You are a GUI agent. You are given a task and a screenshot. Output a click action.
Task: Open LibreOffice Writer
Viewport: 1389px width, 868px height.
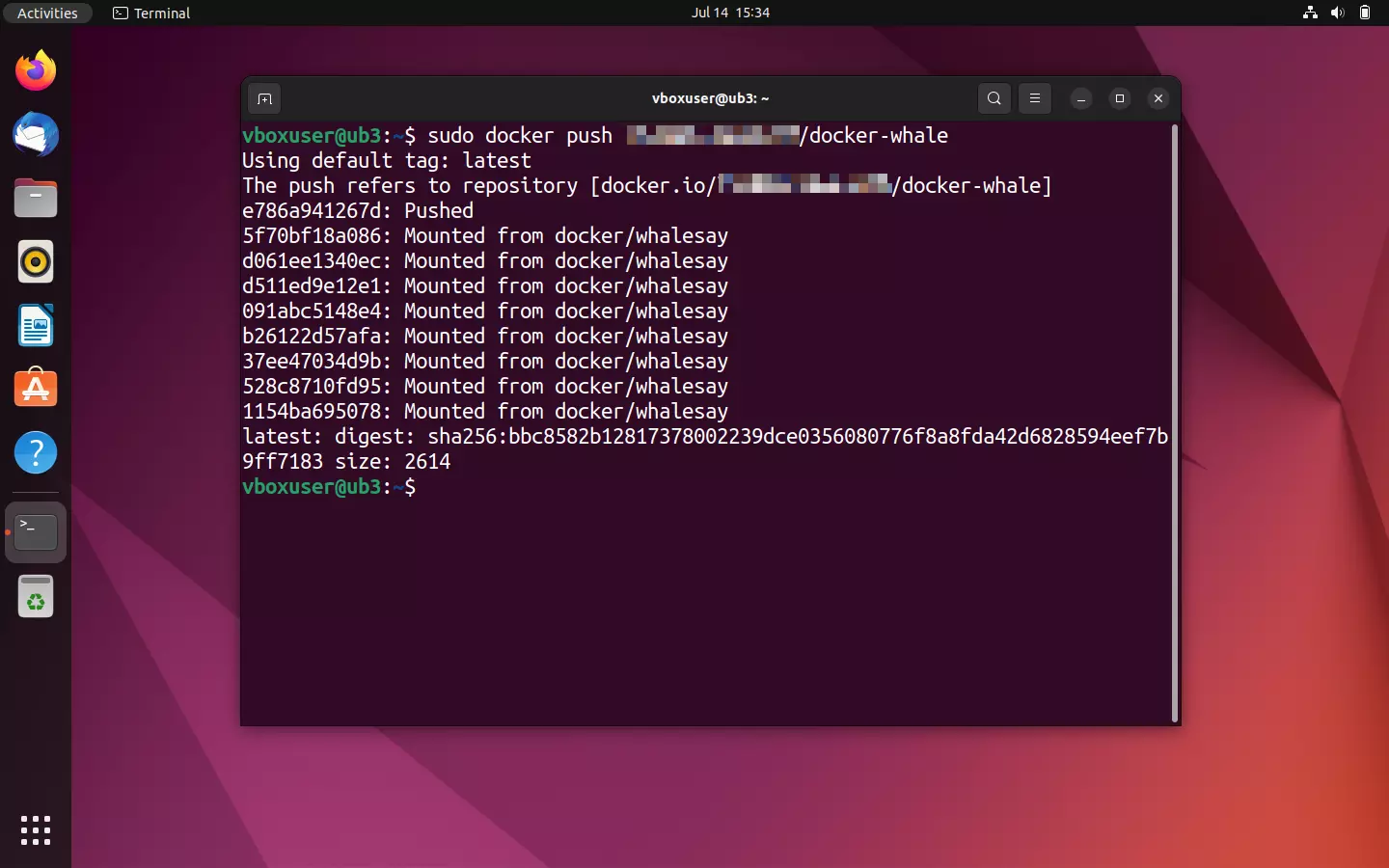click(35, 325)
